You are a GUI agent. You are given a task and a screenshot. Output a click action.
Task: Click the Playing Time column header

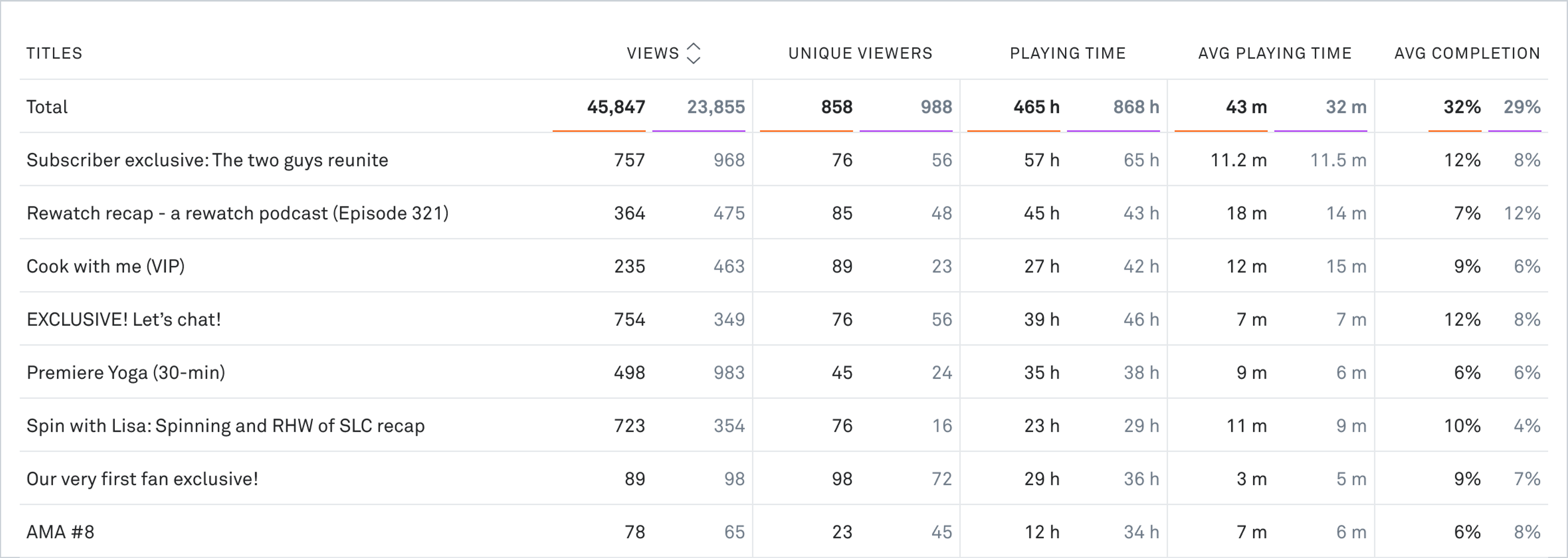point(1067,53)
